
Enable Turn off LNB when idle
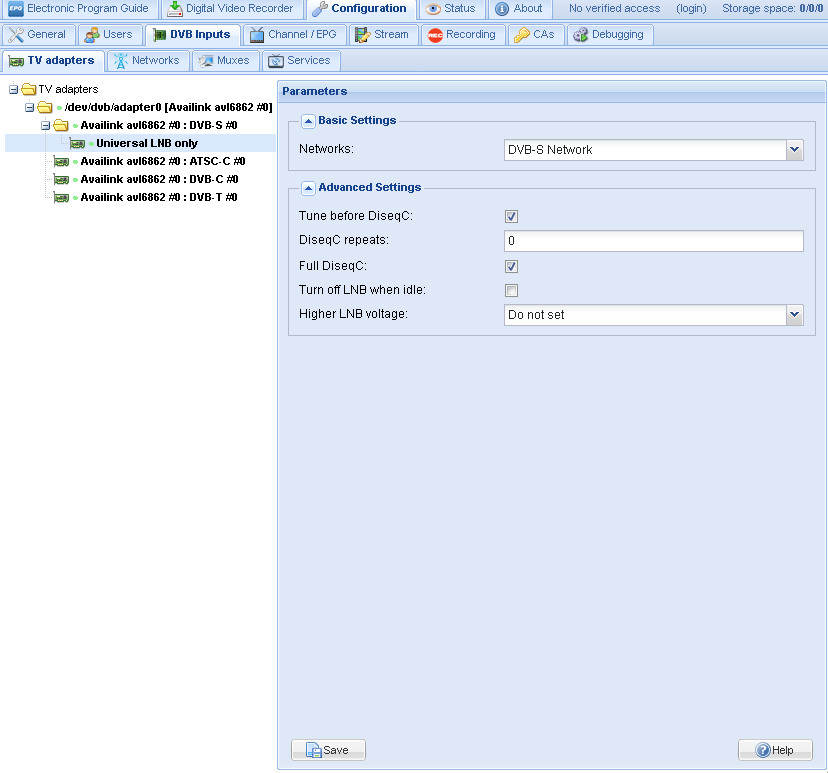click(x=511, y=290)
